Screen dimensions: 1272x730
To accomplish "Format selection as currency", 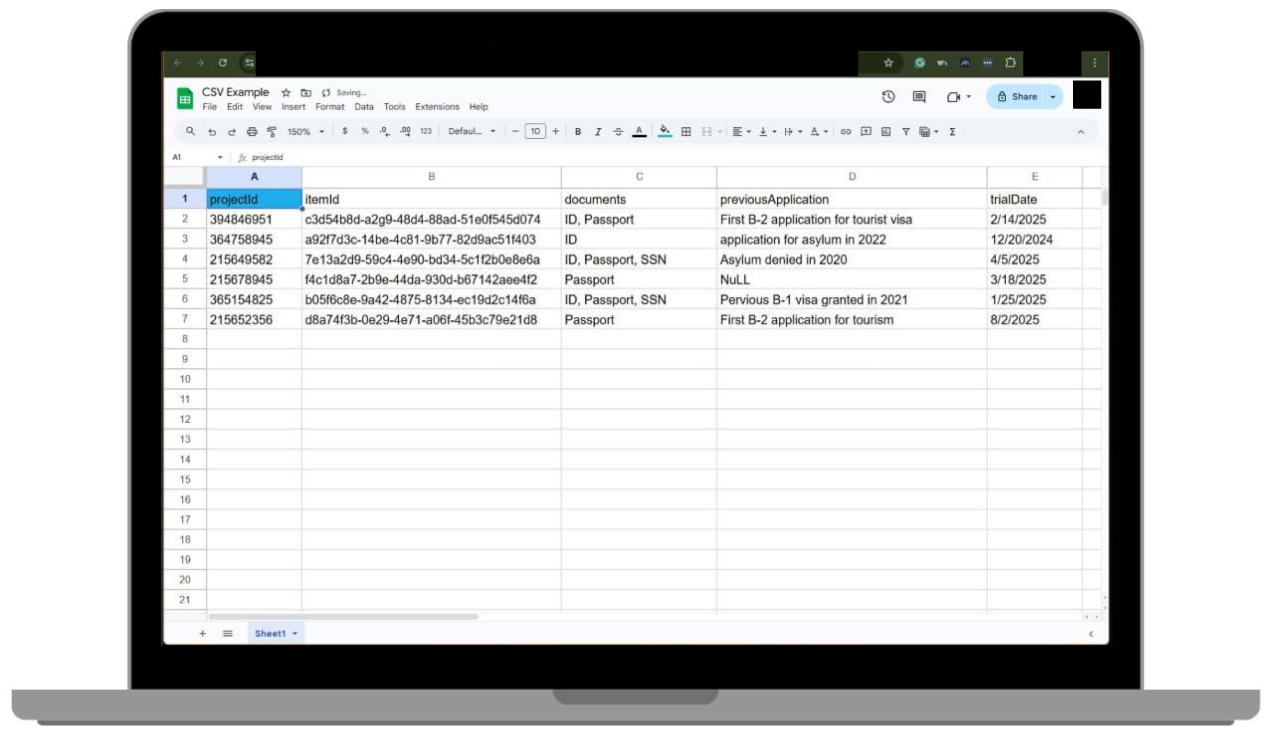I will pyautogui.click(x=344, y=130).
